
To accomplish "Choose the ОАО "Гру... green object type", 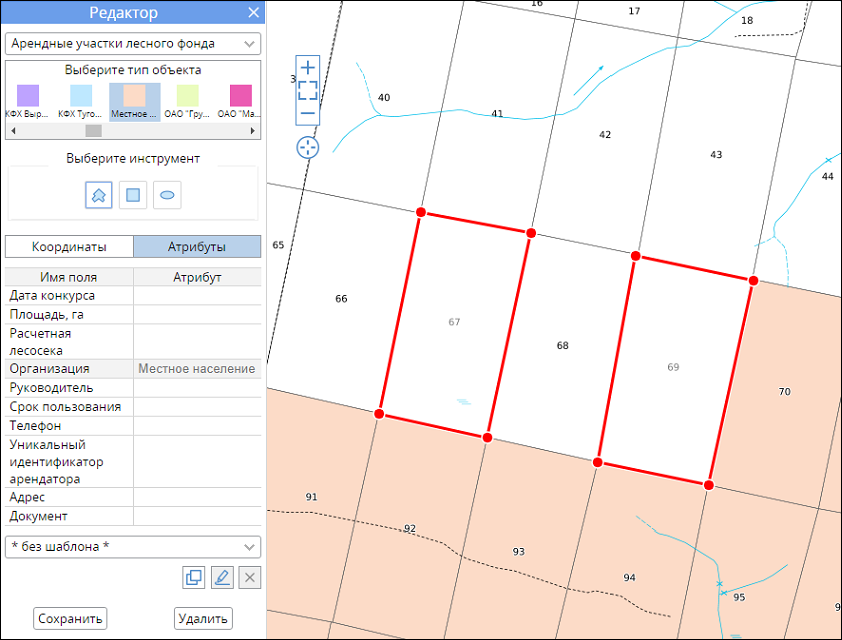I will 187,101.
